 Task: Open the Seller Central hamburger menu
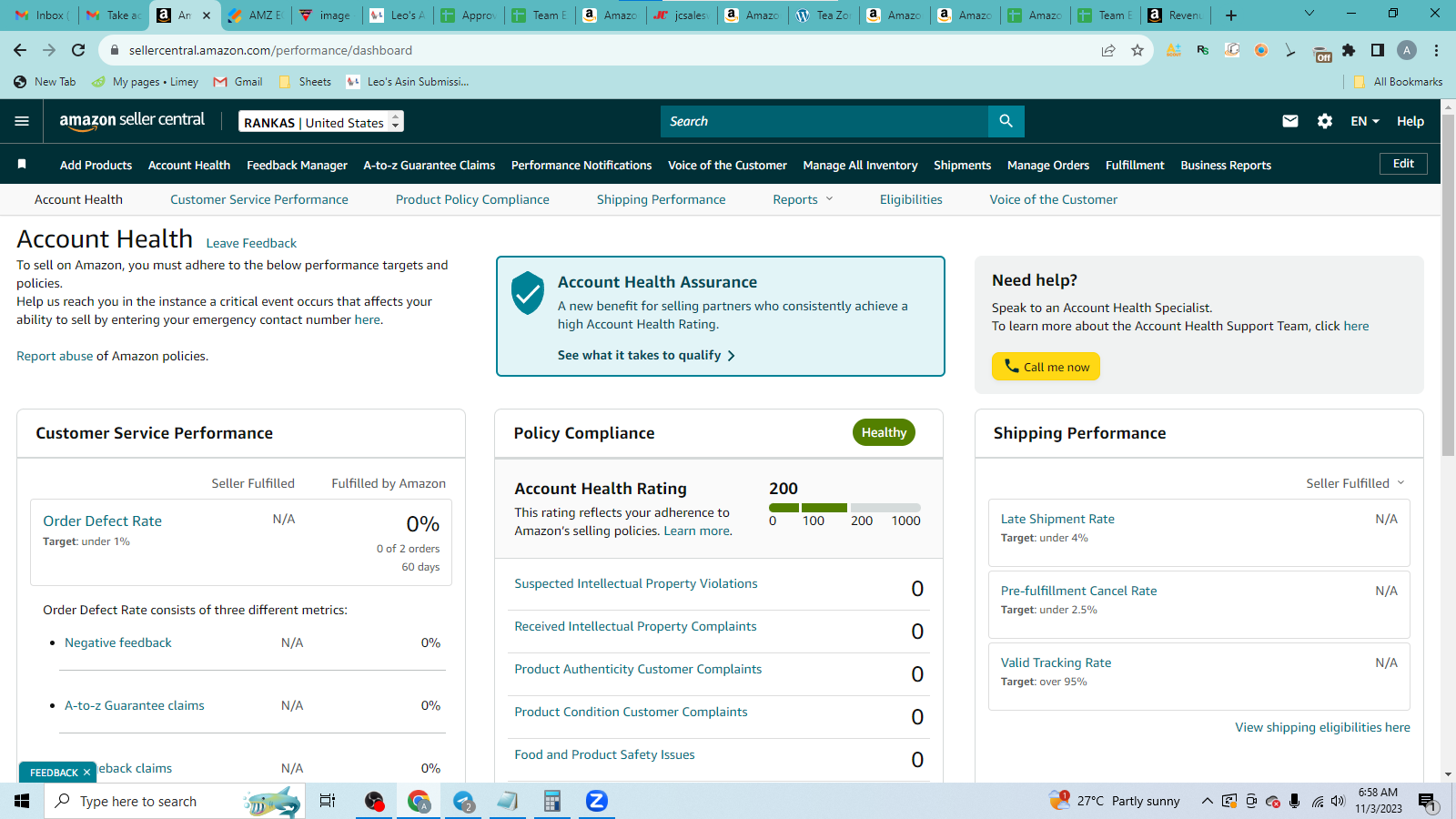point(22,121)
